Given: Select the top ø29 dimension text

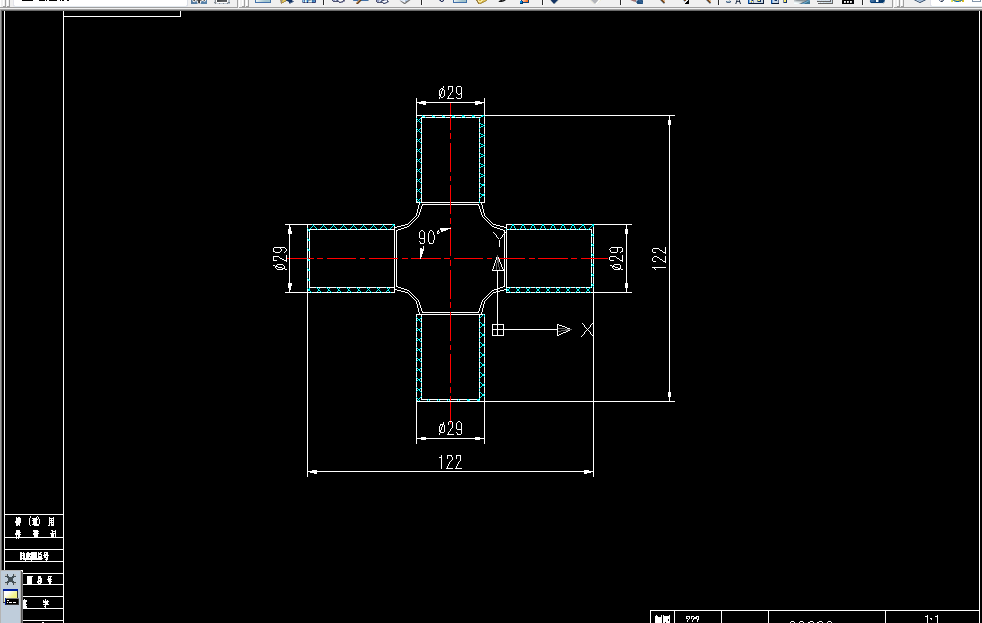Looking at the screenshot, I should (450, 93).
